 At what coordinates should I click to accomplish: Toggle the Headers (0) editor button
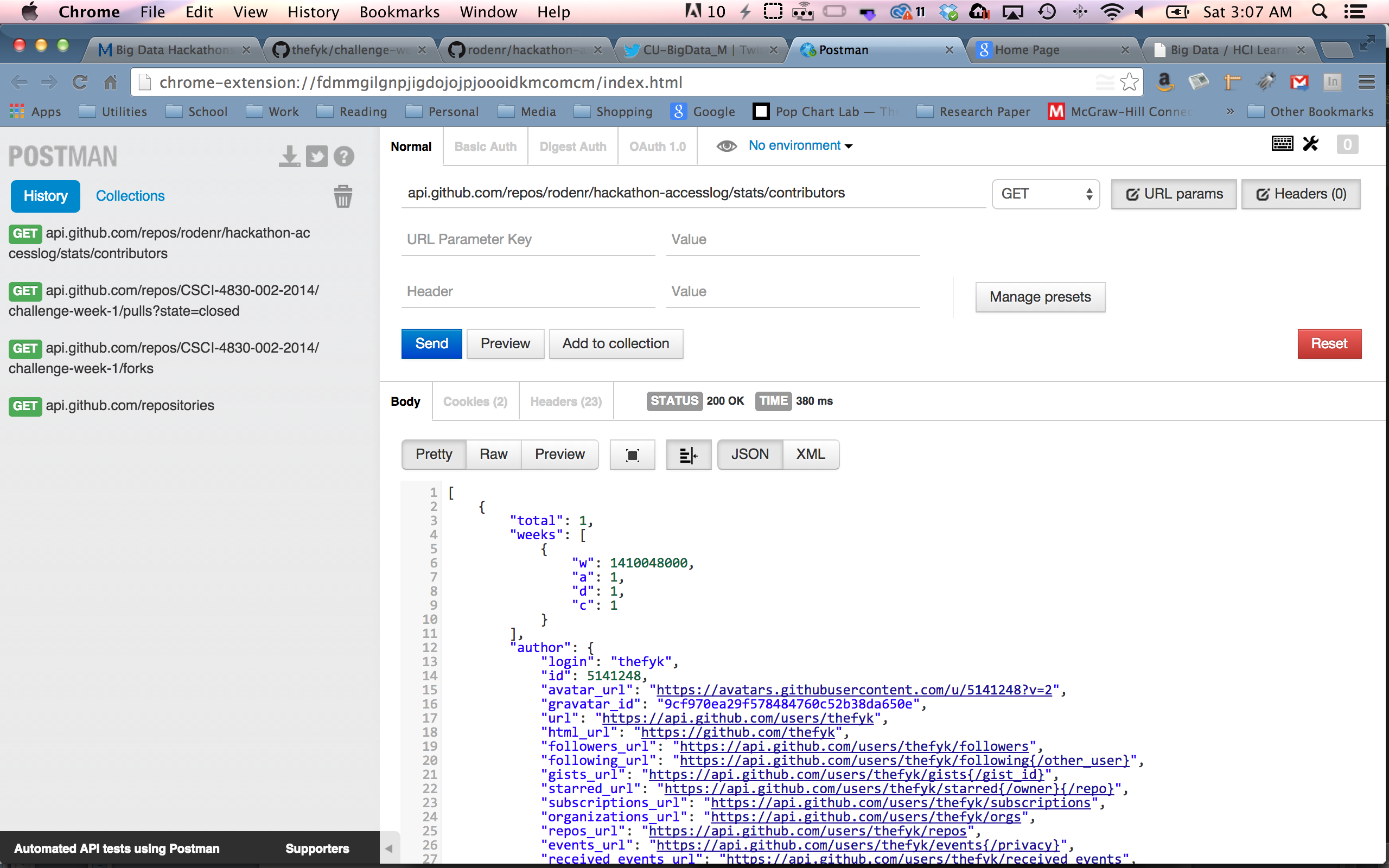tap(1301, 194)
